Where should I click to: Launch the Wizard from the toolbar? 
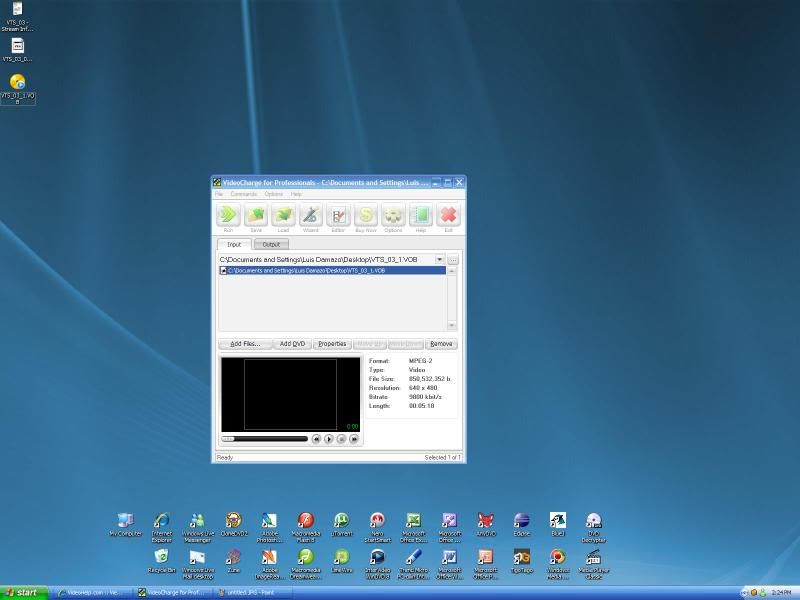[x=311, y=215]
